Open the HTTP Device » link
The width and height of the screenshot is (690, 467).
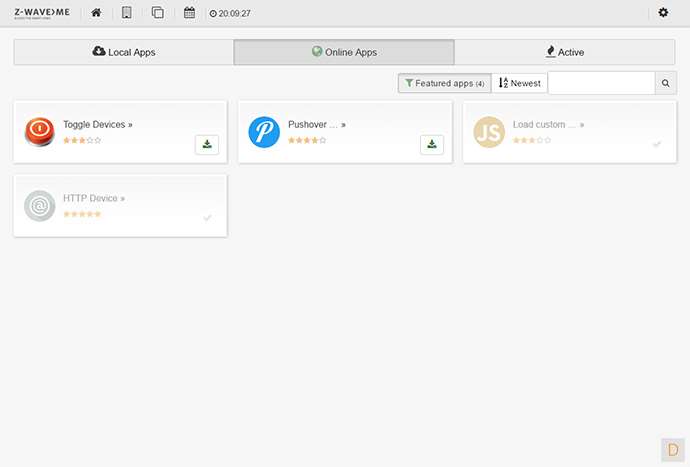point(94,199)
